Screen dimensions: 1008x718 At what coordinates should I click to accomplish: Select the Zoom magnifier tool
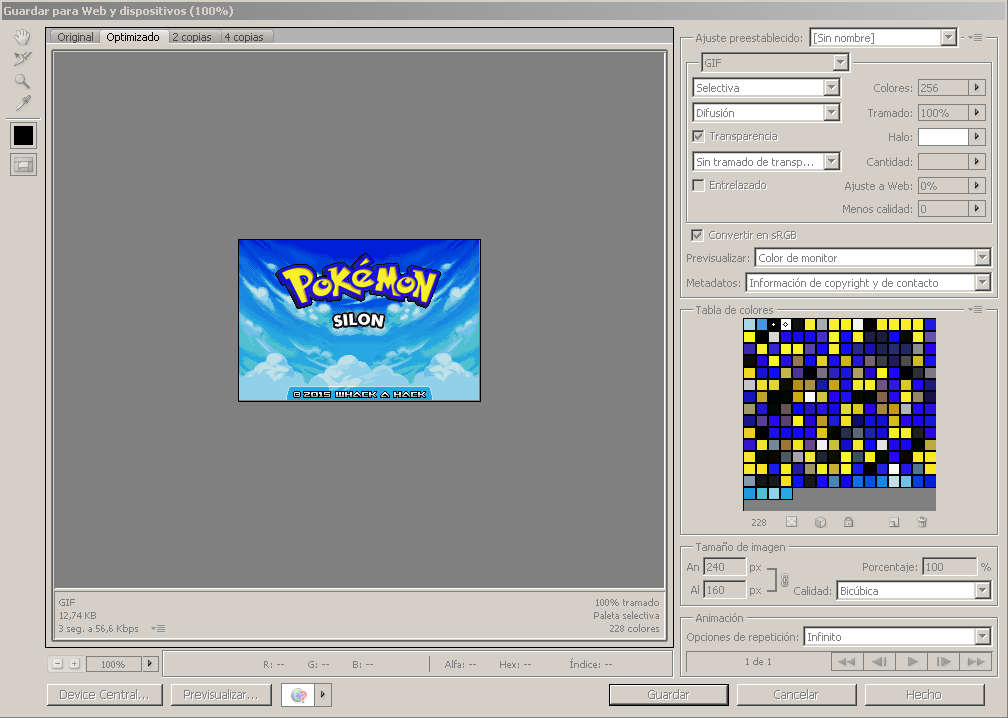22,81
